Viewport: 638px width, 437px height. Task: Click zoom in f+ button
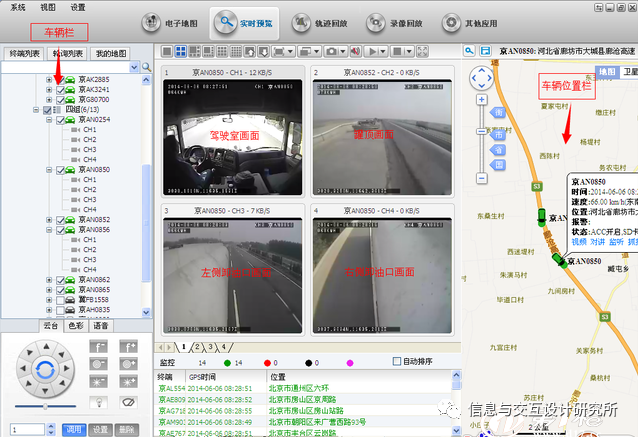tap(129, 347)
